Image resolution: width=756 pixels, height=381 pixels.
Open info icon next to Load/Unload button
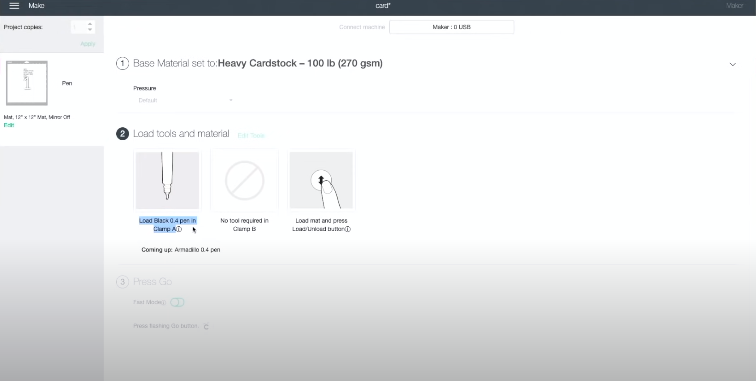pyautogui.click(x=348, y=229)
